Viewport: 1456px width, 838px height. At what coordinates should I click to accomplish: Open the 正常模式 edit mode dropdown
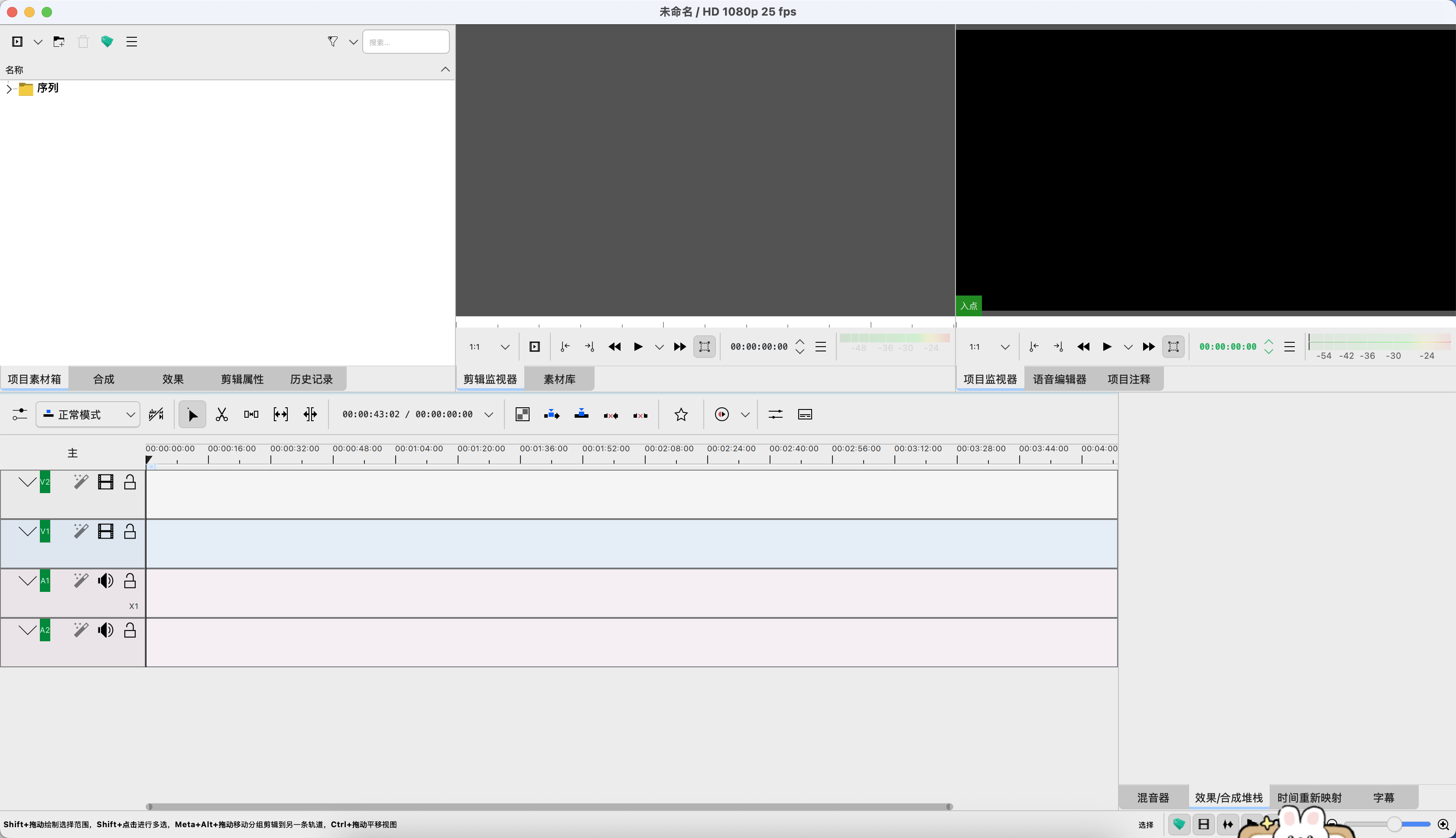coord(88,414)
